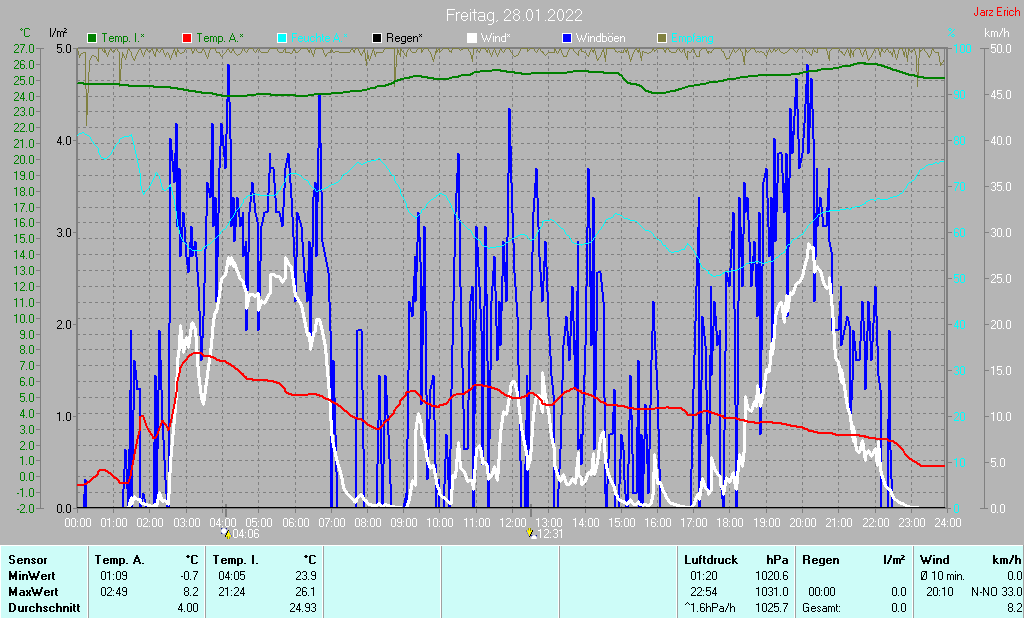Viewport: 1024px width, 618px height.
Task: Click the olive legend square after Windböen
Action: tap(662, 38)
